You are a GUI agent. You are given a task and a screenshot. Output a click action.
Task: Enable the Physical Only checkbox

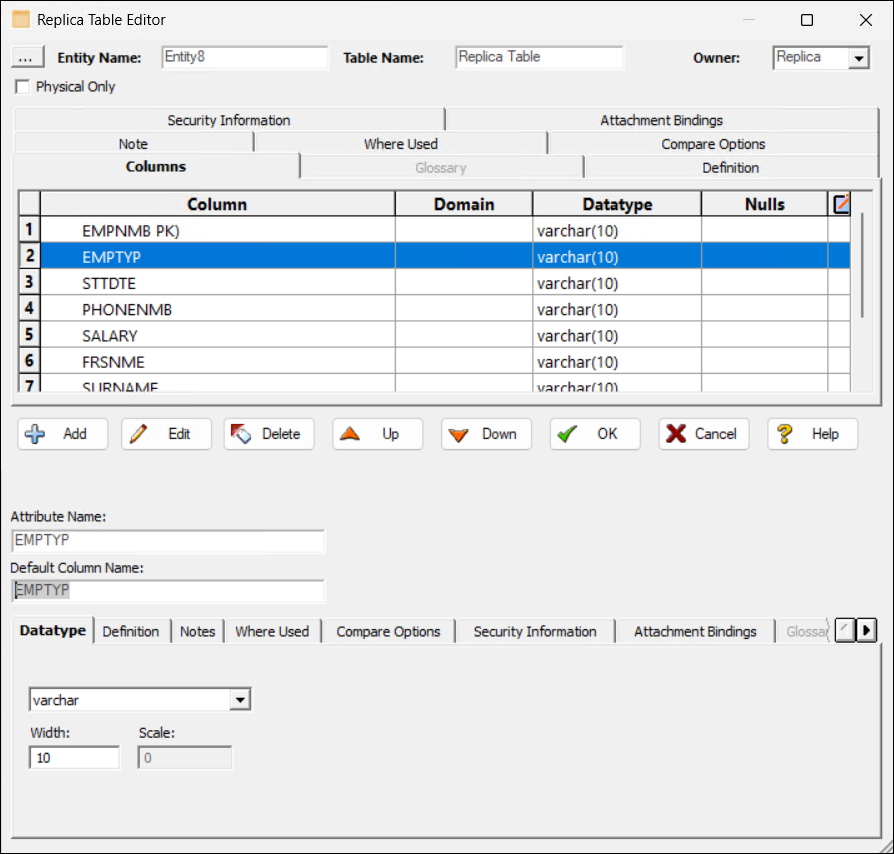click(22, 87)
